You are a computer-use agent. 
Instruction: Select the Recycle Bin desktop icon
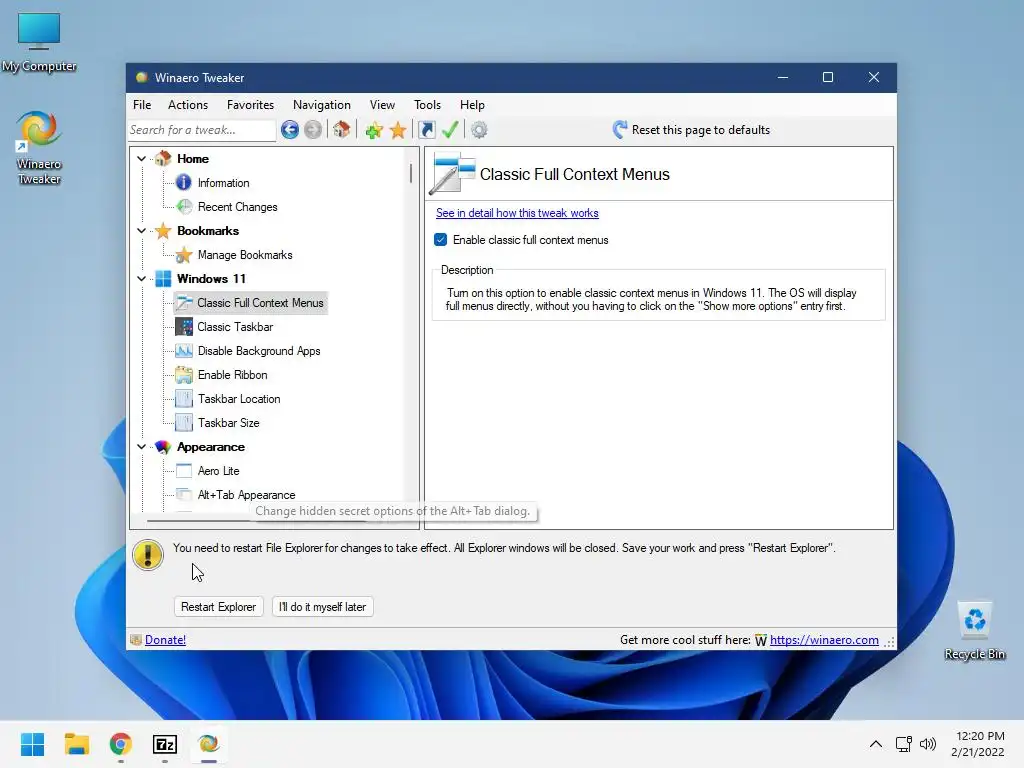974,631
